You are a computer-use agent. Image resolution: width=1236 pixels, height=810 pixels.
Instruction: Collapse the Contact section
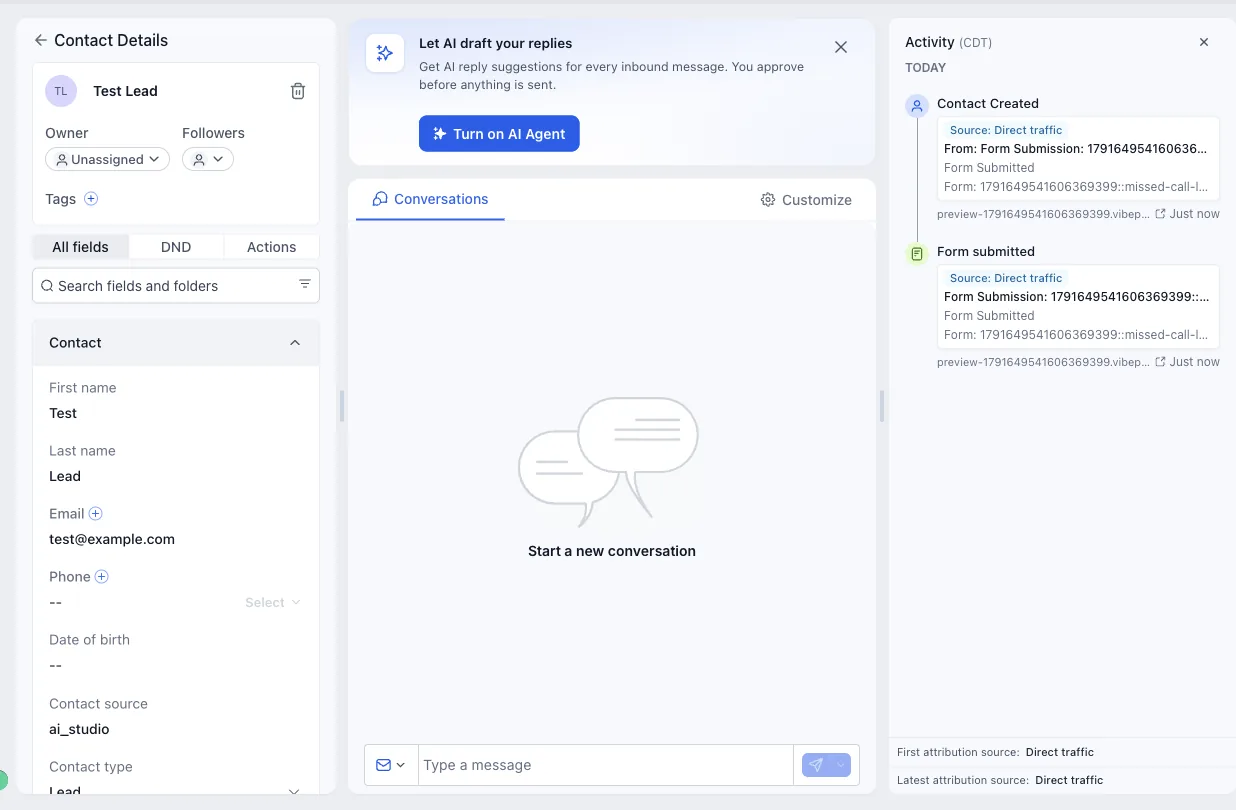(x=295, y=343)
